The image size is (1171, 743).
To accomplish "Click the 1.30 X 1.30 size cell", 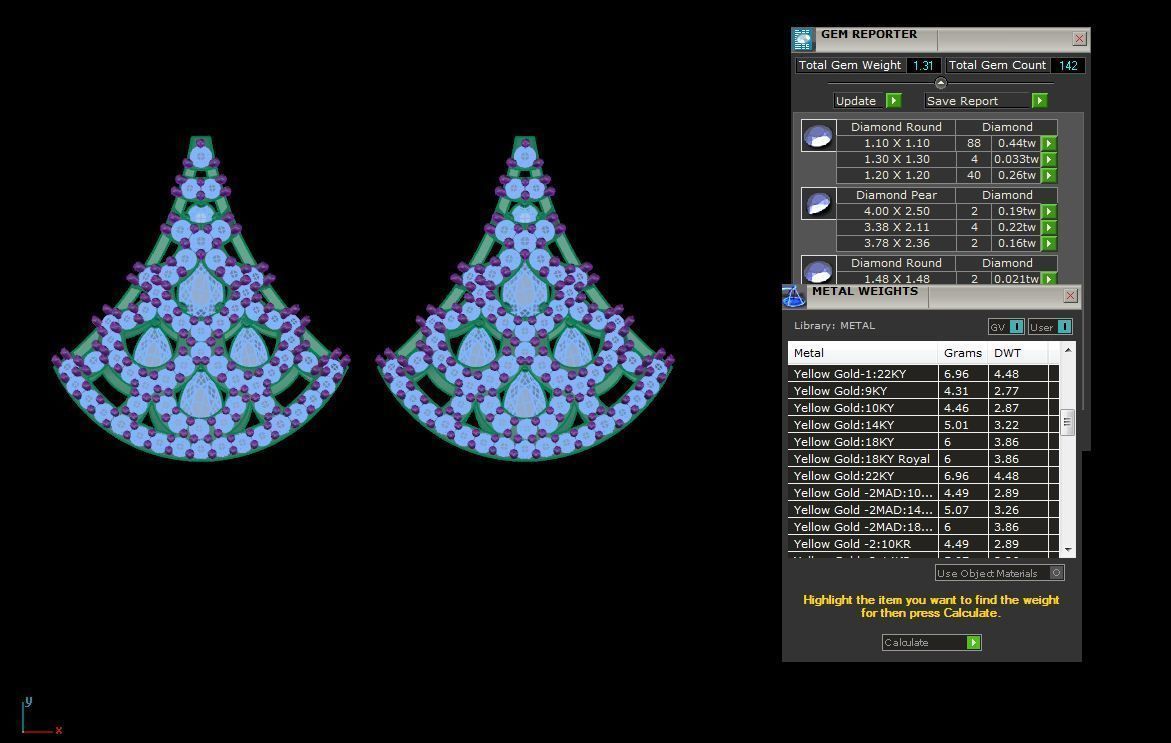I will (x=896, y=159).
